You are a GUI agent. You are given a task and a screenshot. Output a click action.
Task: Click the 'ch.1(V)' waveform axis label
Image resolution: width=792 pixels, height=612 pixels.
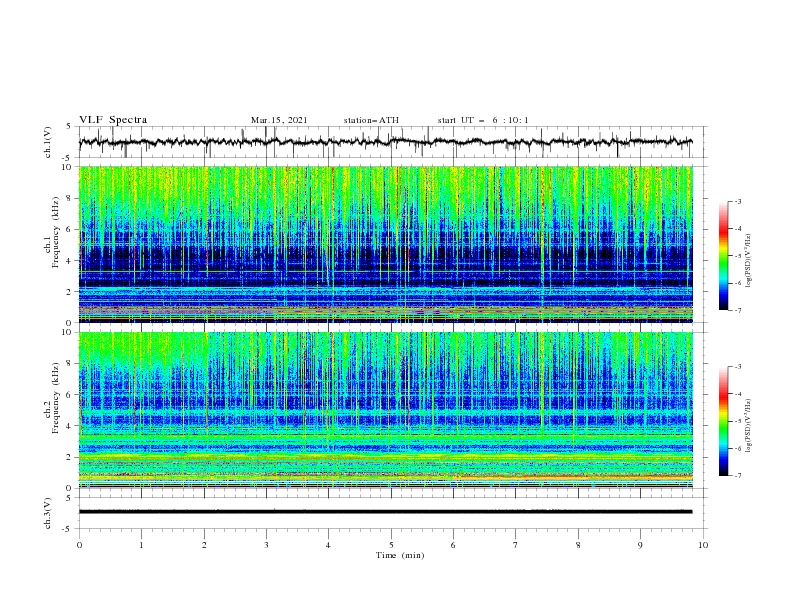pos(48,142)
